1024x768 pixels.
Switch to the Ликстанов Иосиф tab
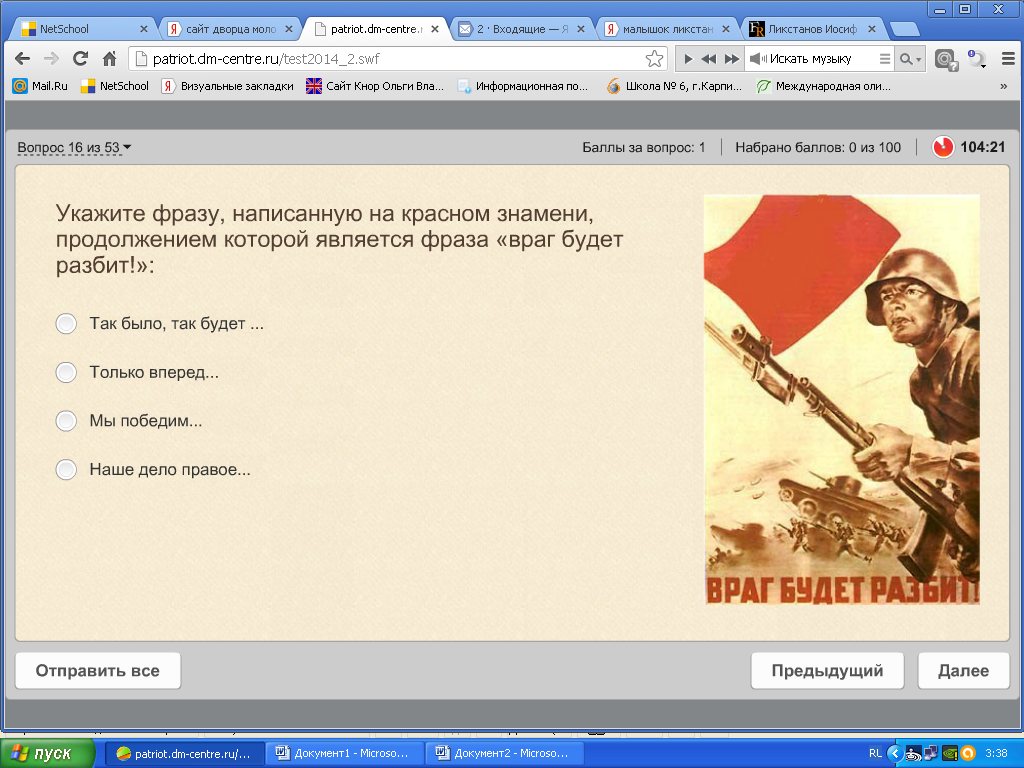[812, 29]
